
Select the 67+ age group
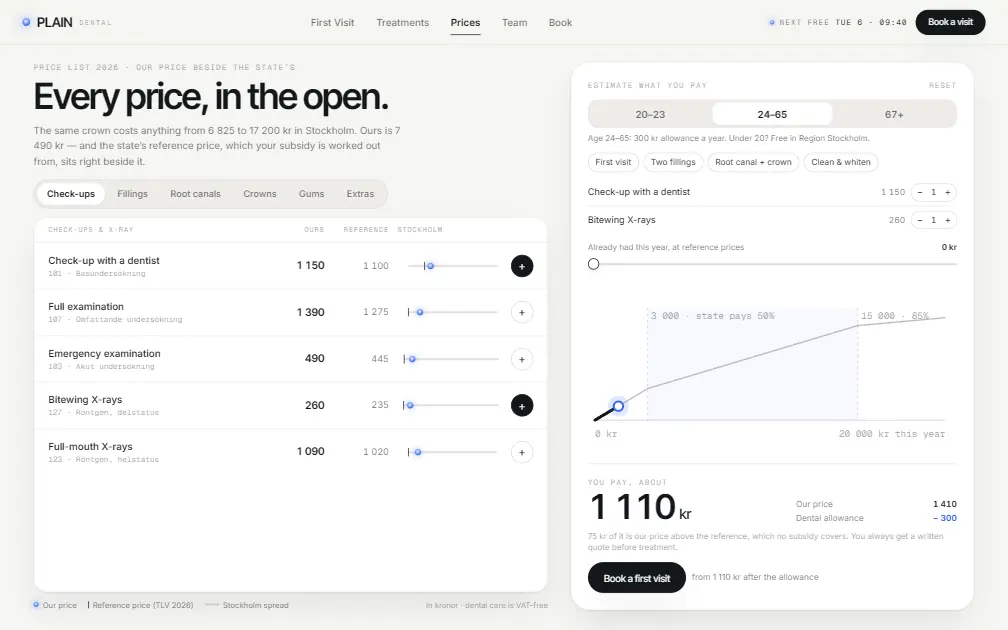(894, 114)
